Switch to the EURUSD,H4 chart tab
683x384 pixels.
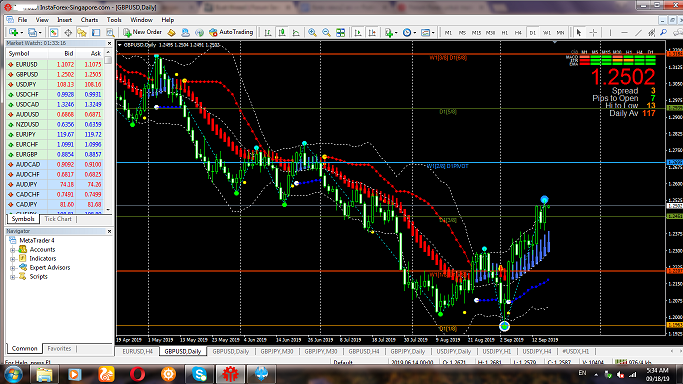(137, 351)
